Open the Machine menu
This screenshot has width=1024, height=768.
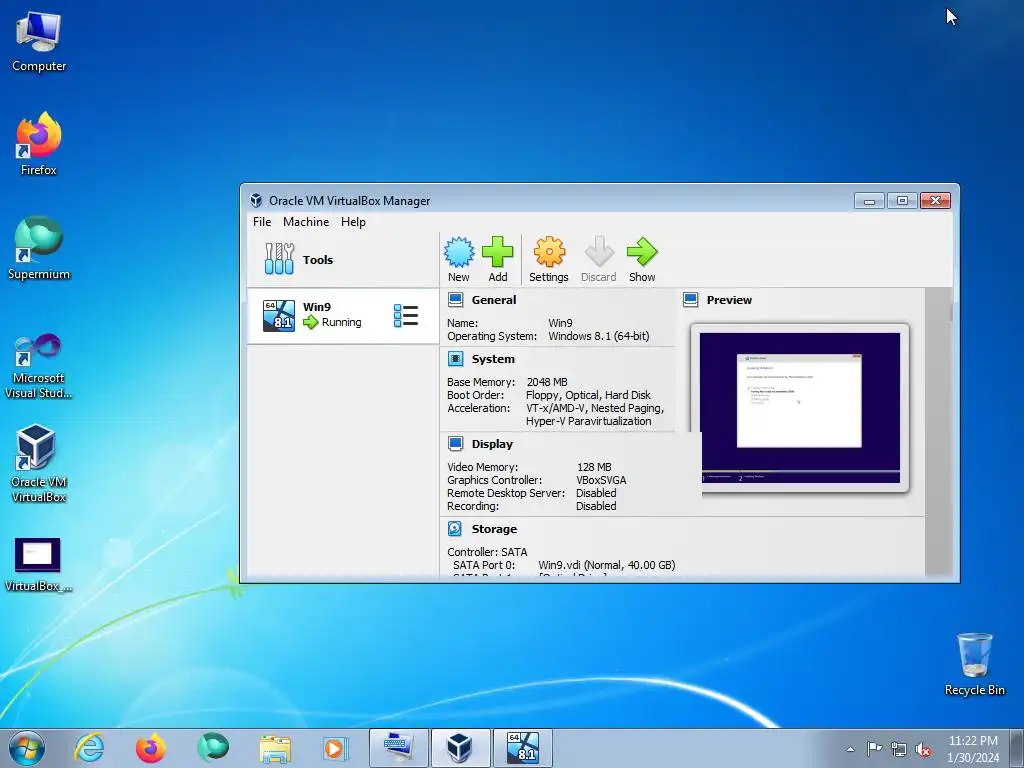click(306, 221)
